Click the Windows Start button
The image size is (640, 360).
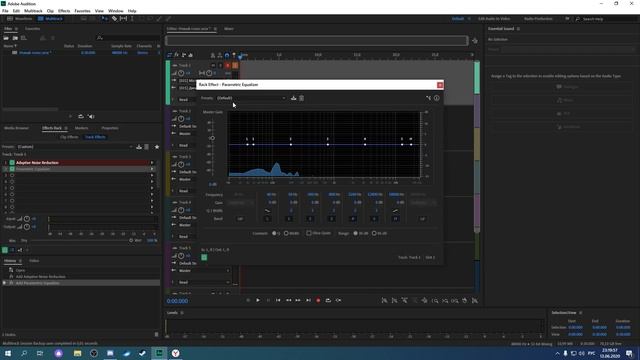coord(8,353)
